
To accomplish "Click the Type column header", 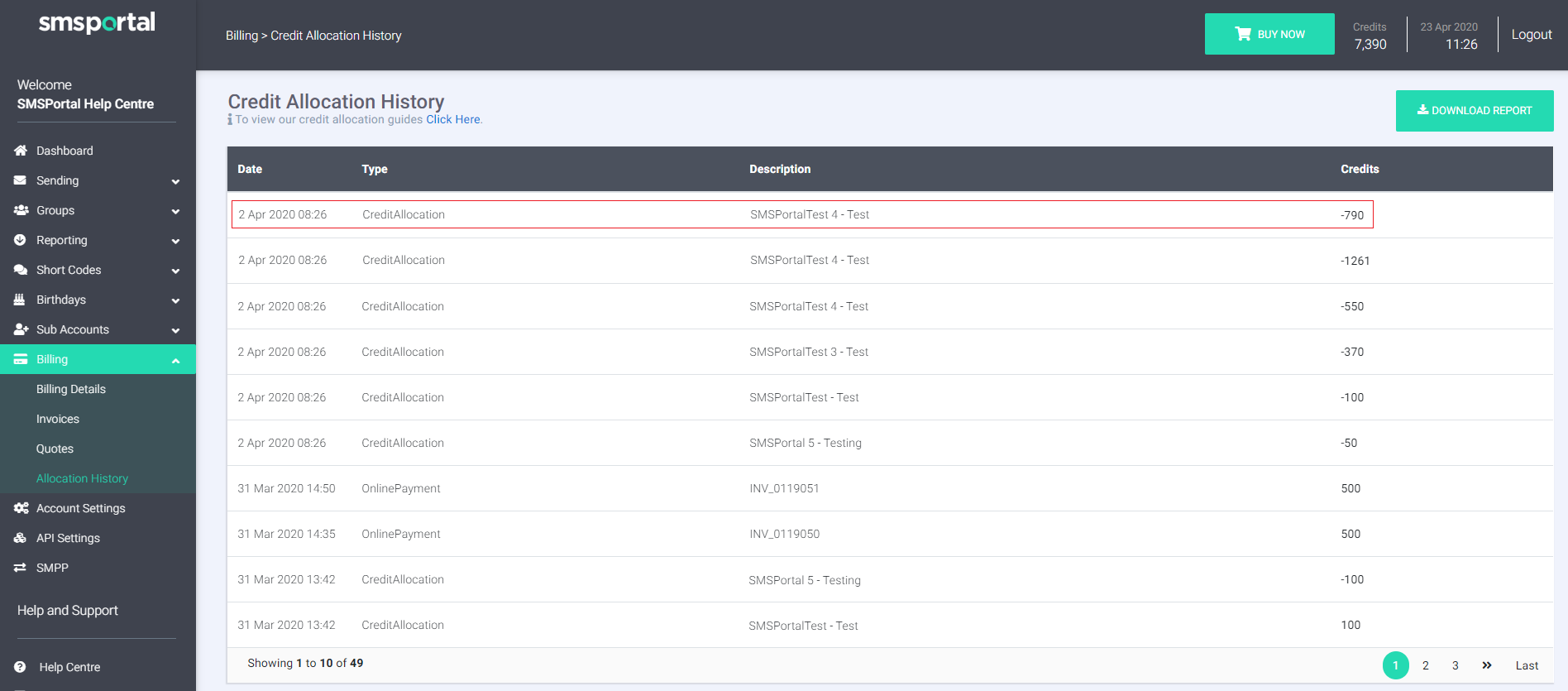I will point(375,169).
